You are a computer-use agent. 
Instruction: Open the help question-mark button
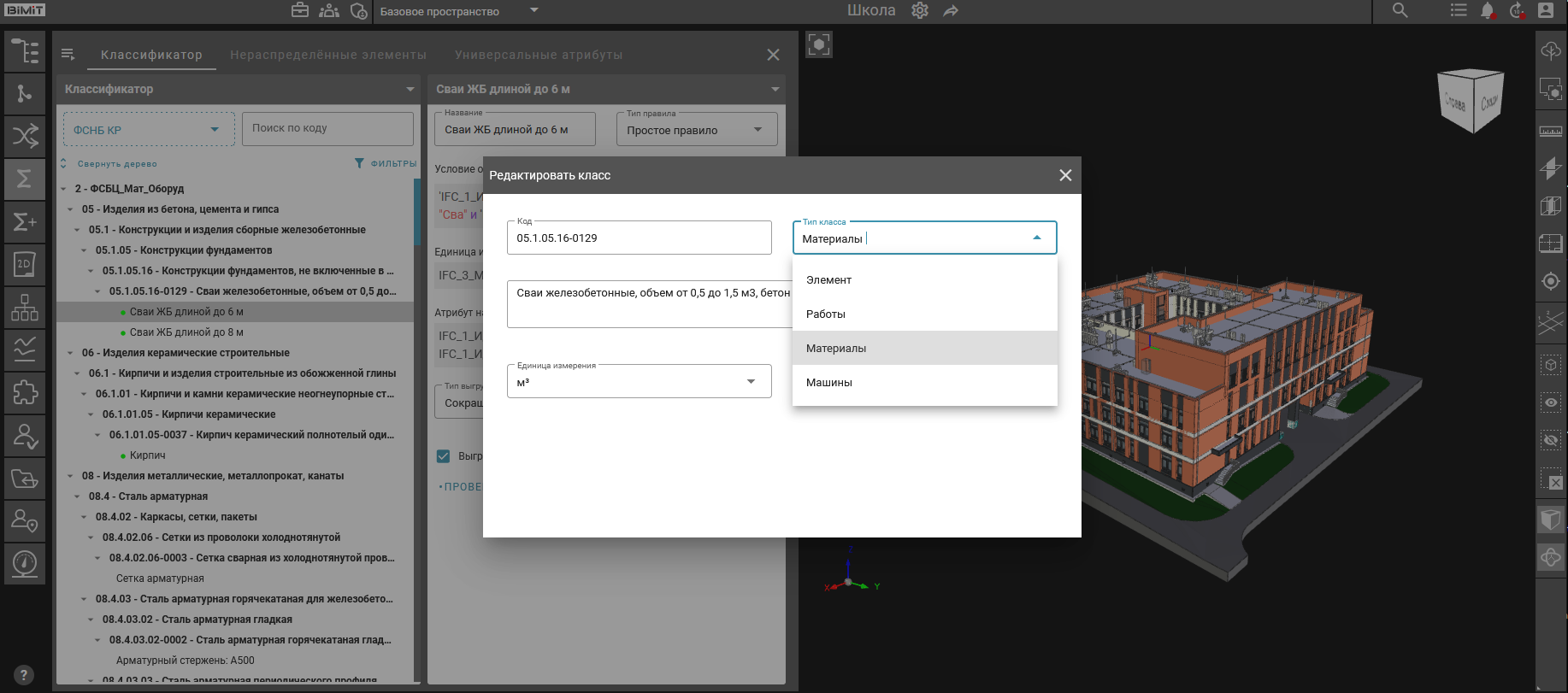24,675
